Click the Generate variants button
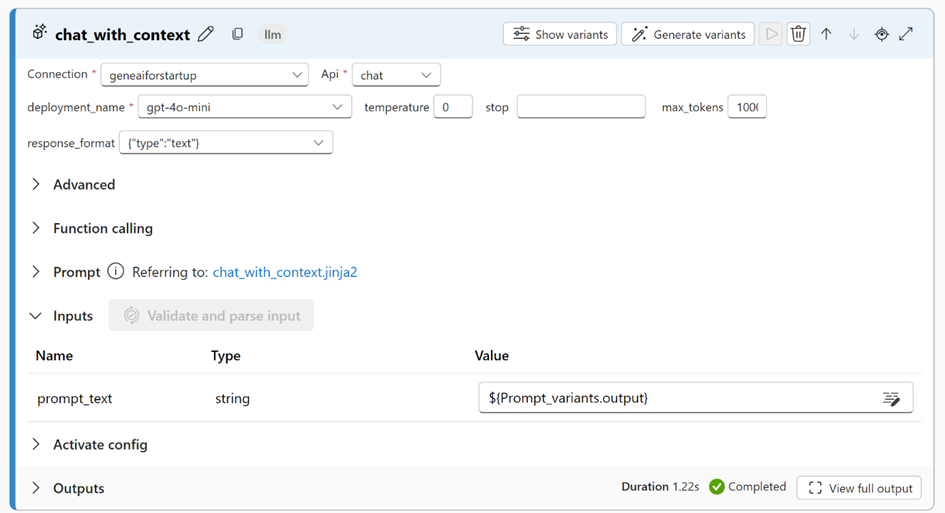The height and width of the screenshot is (513, 945). (x=688, y=34)
